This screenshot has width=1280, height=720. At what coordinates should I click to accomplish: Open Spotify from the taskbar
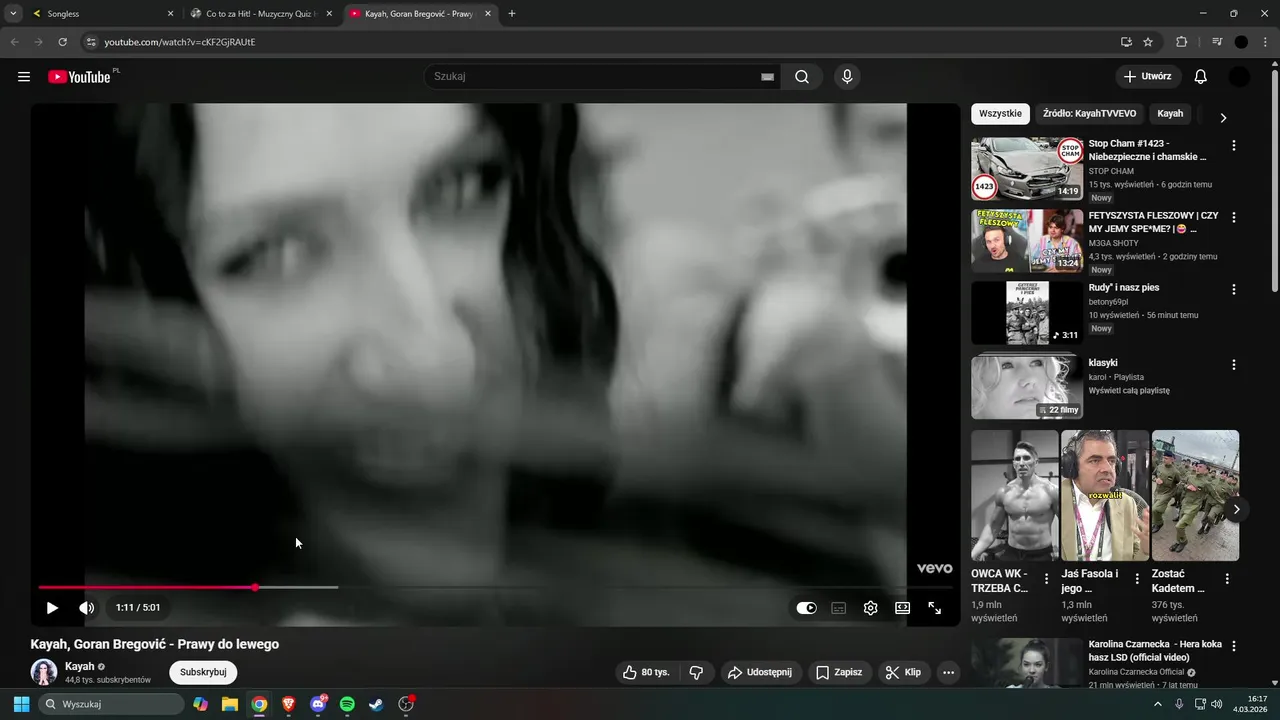click(x=347, y=704)
